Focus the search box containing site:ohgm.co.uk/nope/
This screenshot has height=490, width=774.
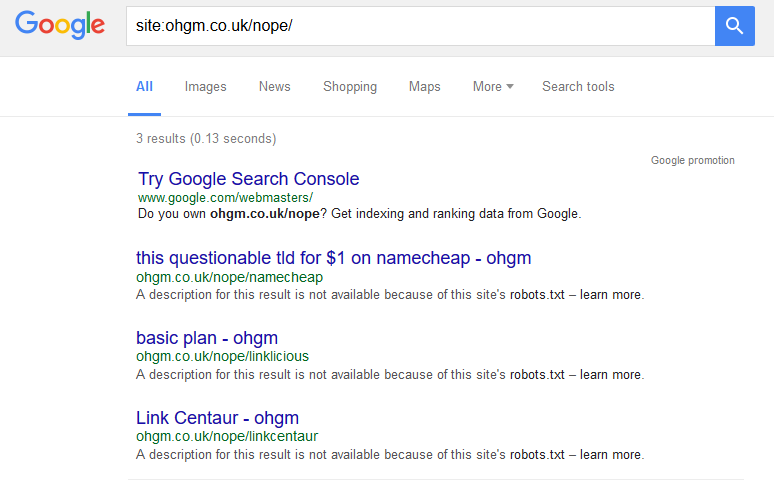(x=421, y=26)
